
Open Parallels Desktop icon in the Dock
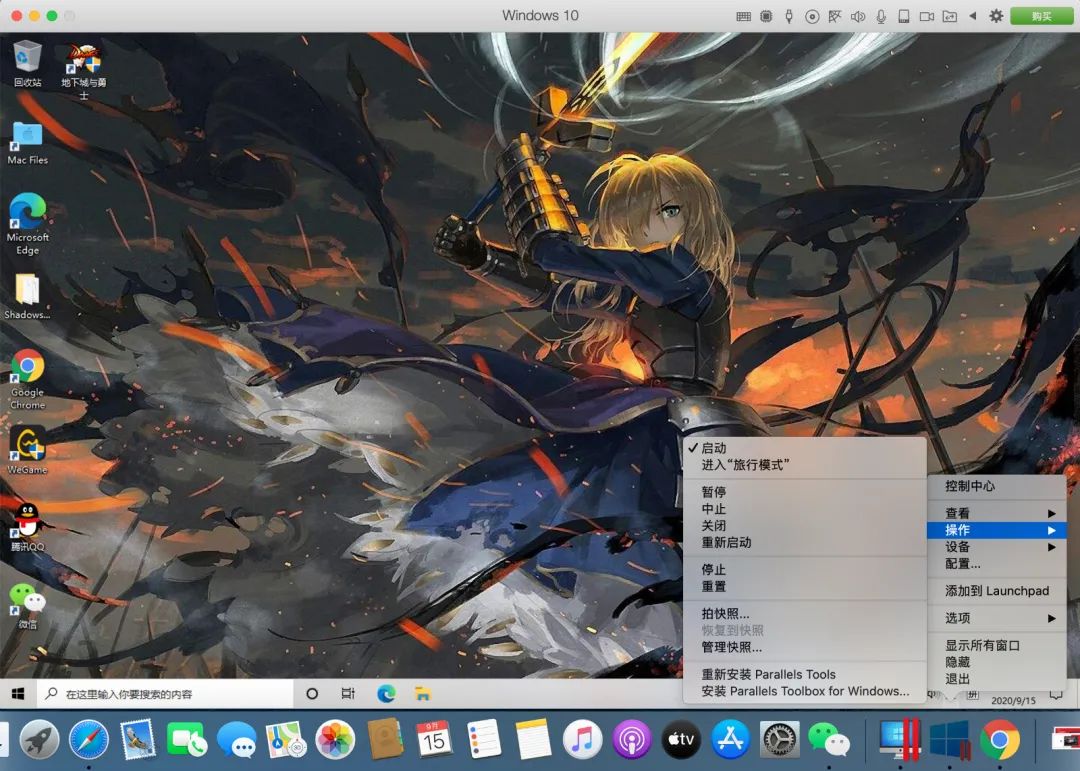coord(900,740)
